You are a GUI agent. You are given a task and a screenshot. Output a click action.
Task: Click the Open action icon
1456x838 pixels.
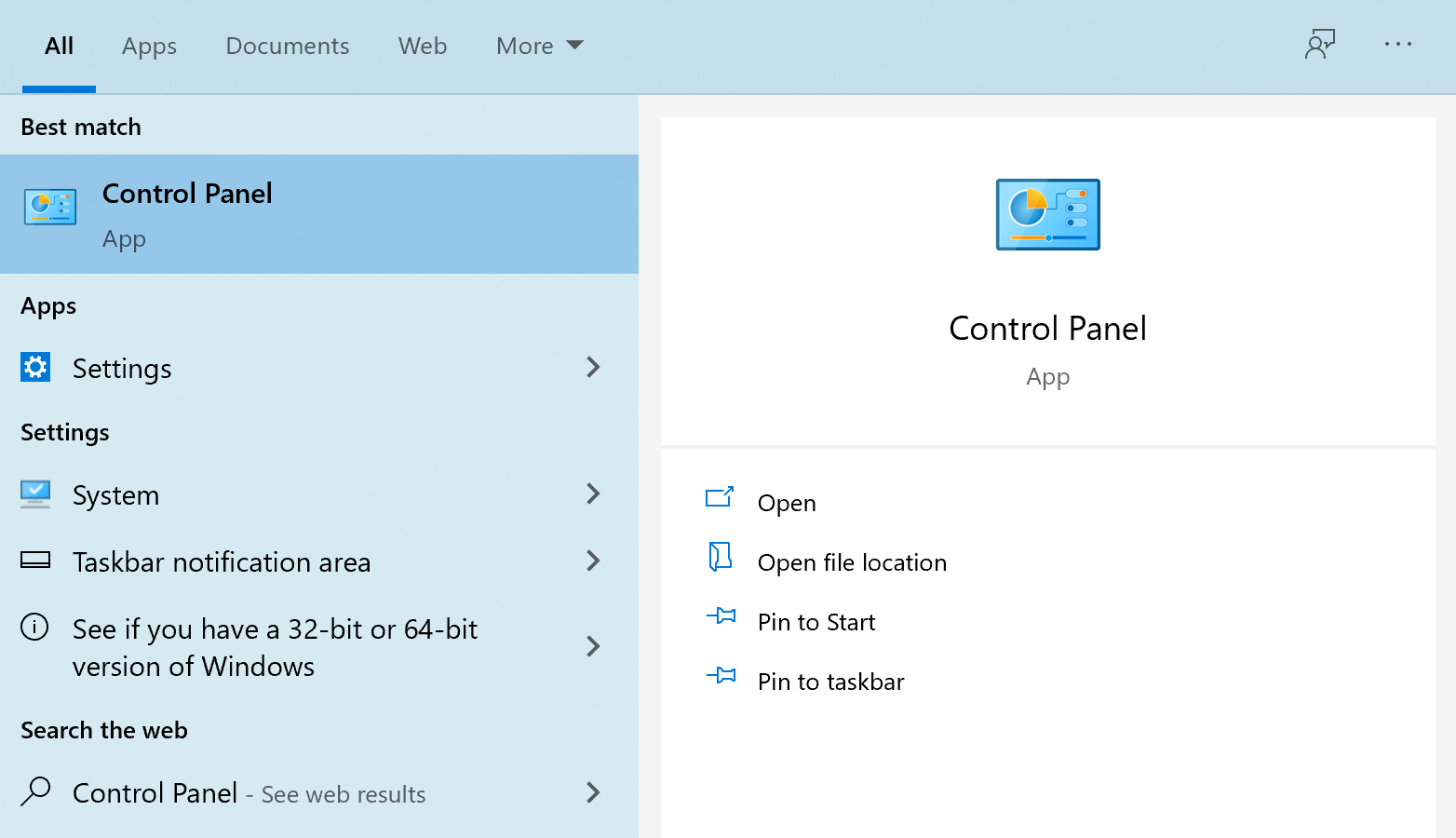pyautogui.click(x=720, y=497)
